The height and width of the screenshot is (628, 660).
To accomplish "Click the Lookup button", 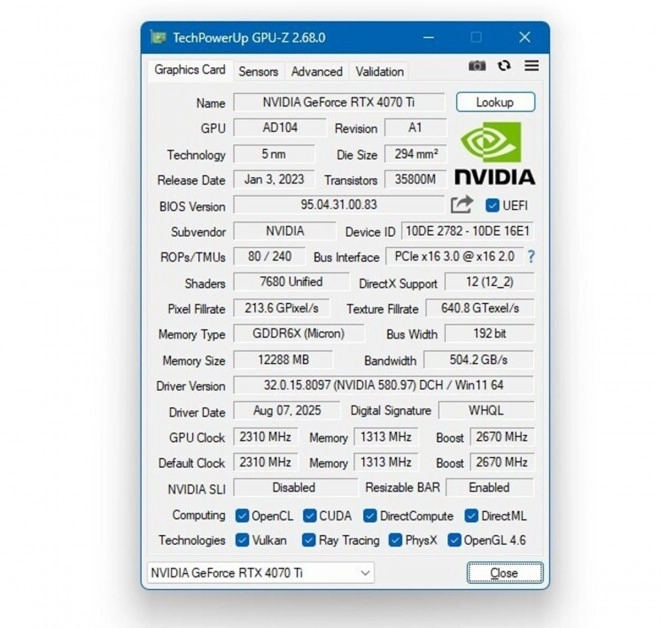I will (495, 102).
